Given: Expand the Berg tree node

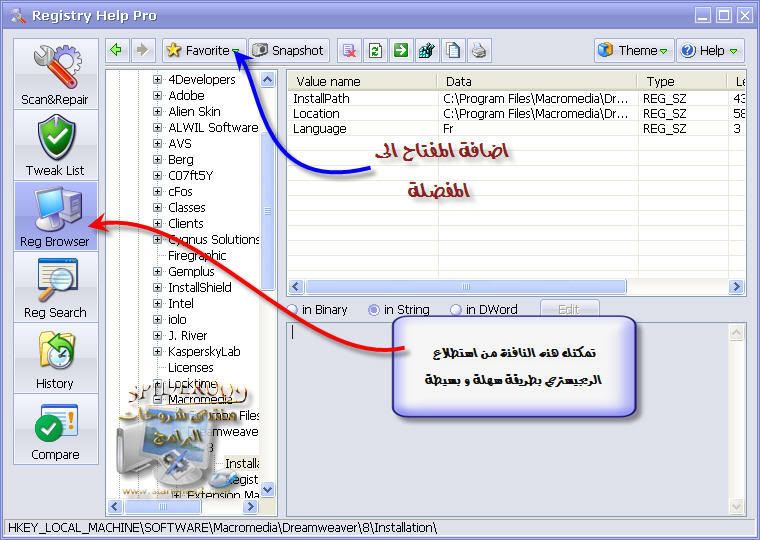Looking at the screenshot, I should [x=157, y=159].
